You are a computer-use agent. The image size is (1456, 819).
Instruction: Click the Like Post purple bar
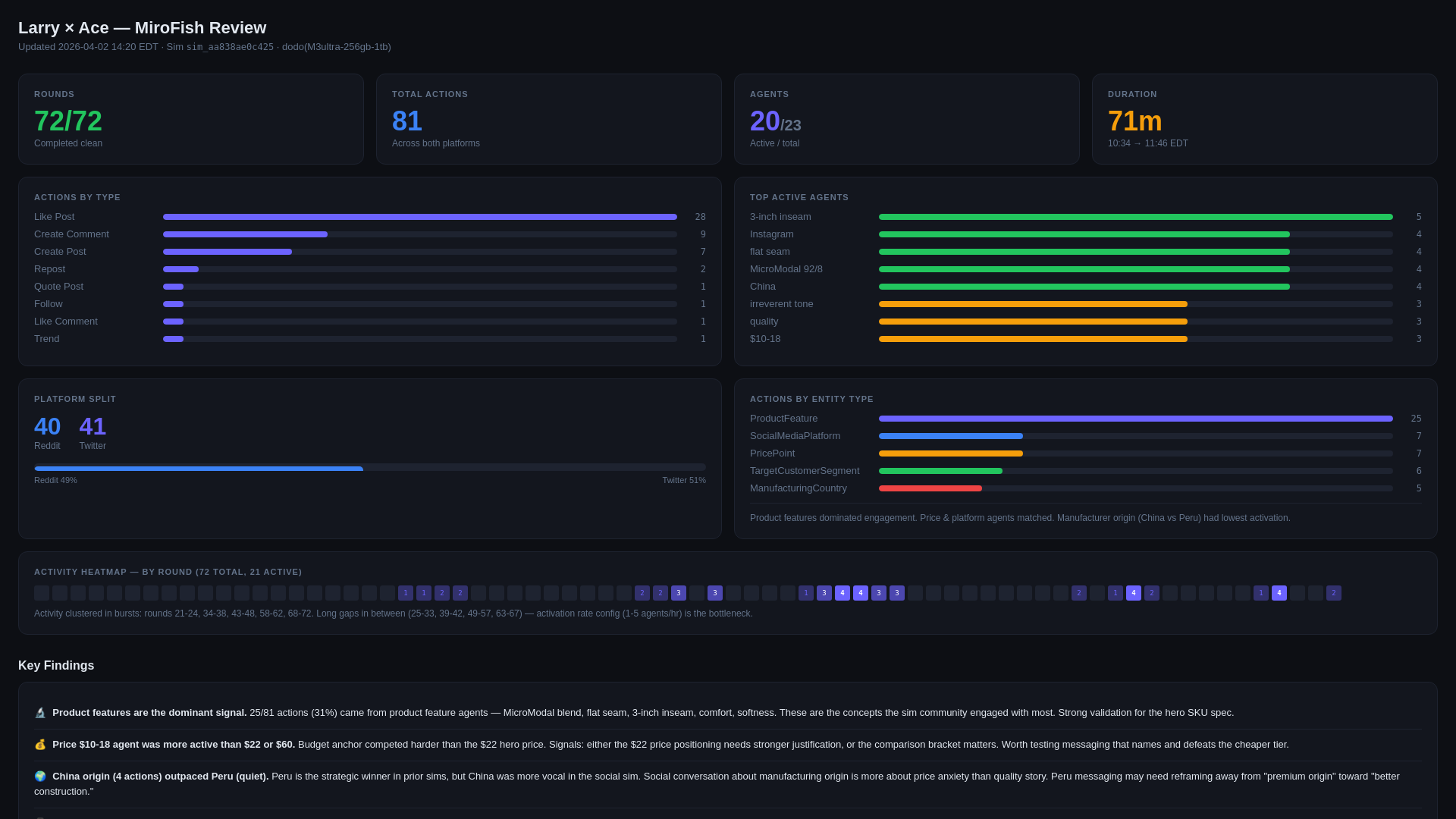(x=419, y=217)
